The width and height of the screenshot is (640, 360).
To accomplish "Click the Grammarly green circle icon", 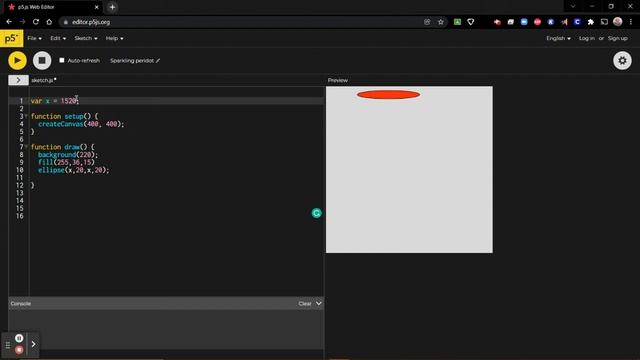I will pos(316,213).
